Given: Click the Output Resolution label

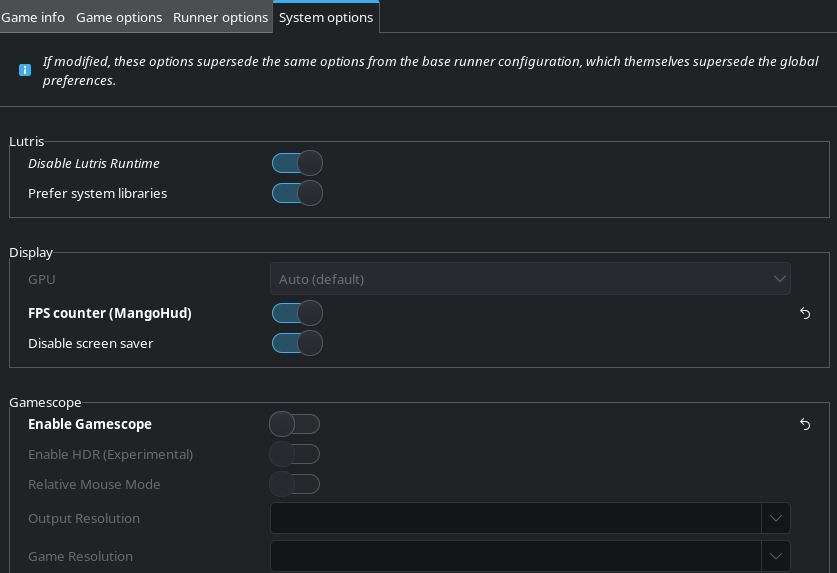Looking at the screenshot, I should click(x=84, y=519).
